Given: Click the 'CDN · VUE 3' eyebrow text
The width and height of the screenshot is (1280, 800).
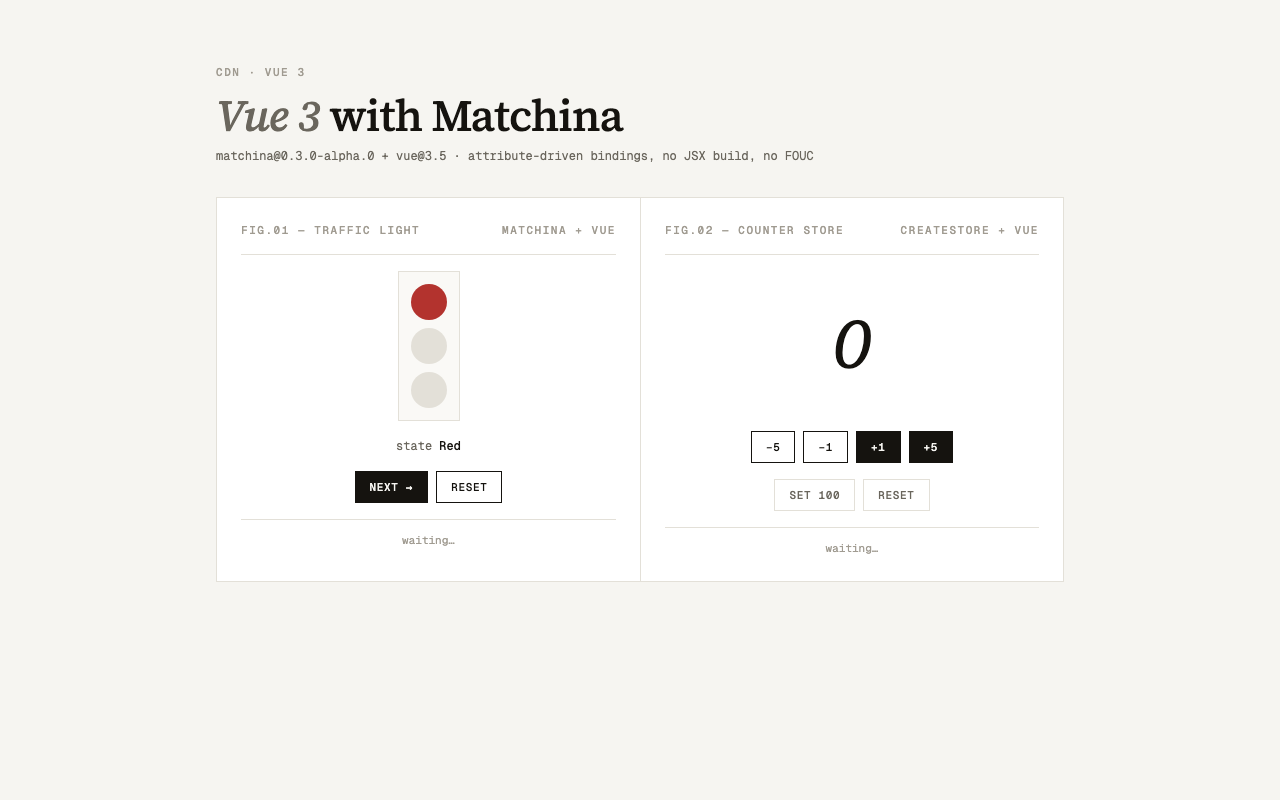Looking at the screenshot, I should (x=261, y=72).
